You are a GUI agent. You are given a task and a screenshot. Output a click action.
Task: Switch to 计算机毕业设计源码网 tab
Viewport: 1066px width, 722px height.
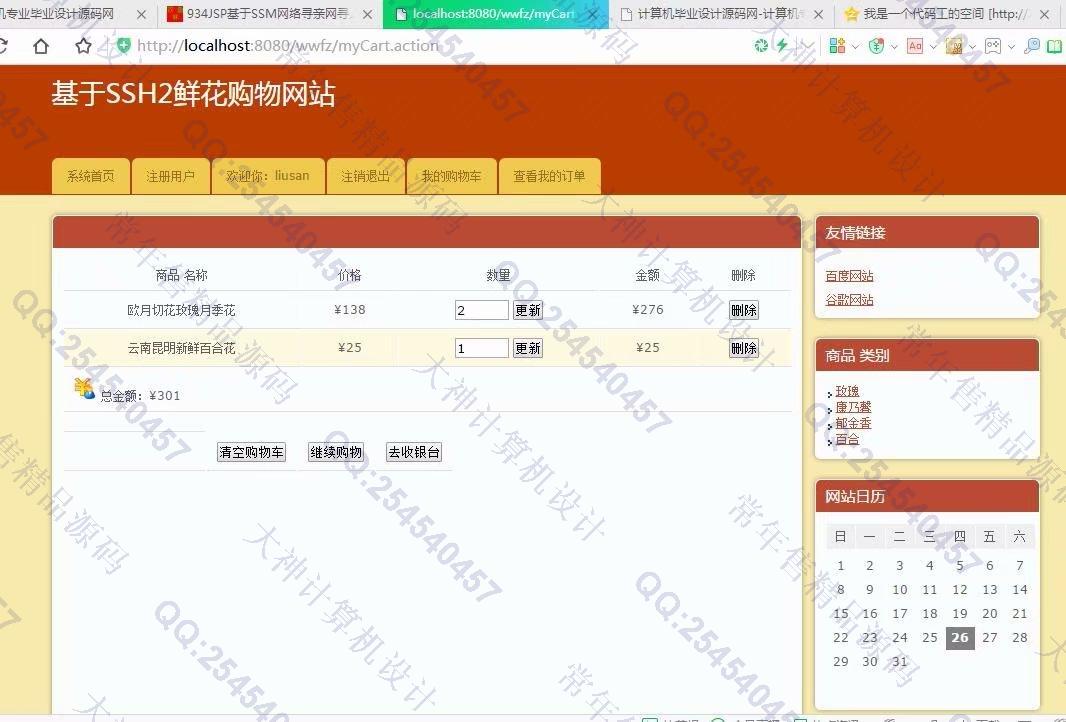coord(721,14)
